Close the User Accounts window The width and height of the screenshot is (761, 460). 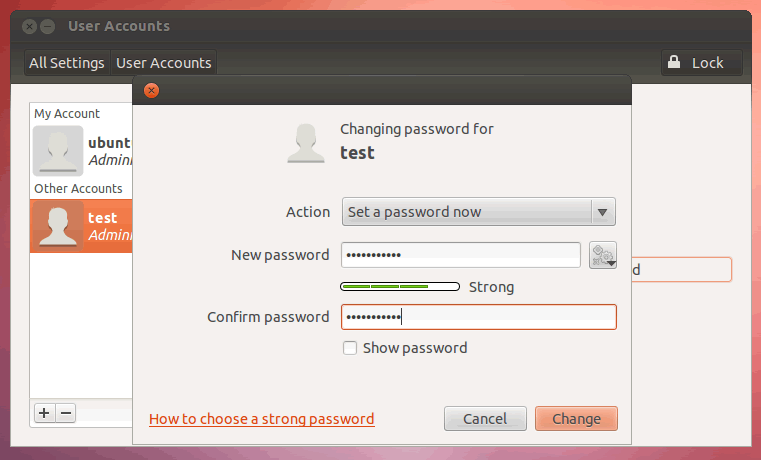coord(30,26)
